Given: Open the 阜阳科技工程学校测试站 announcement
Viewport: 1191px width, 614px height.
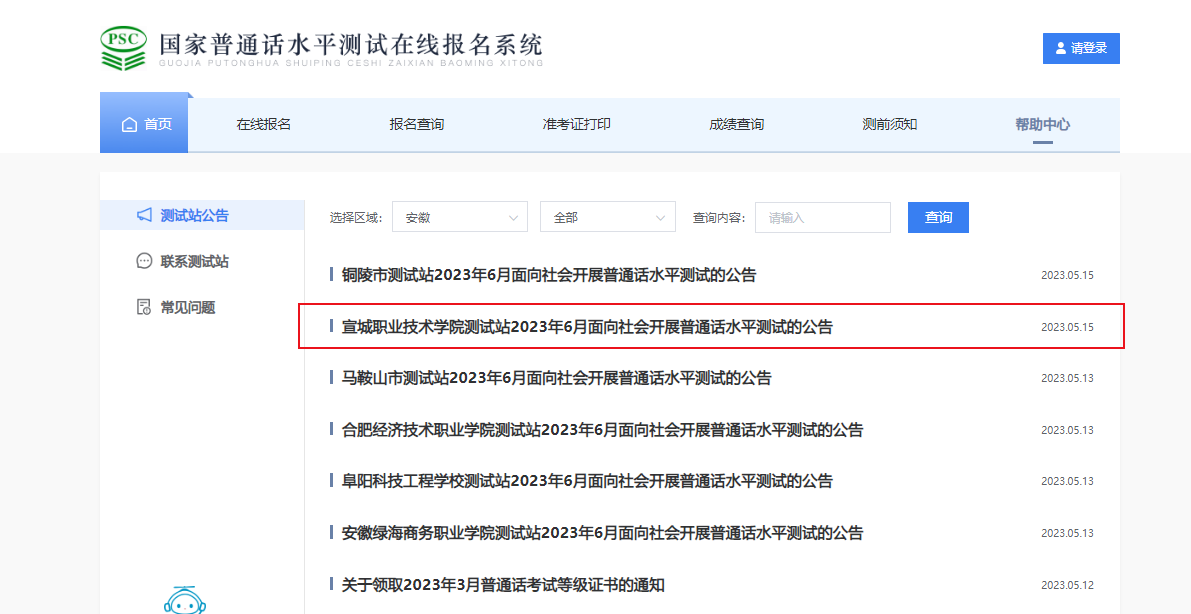Looking at the screenshot, I should 586,480.
